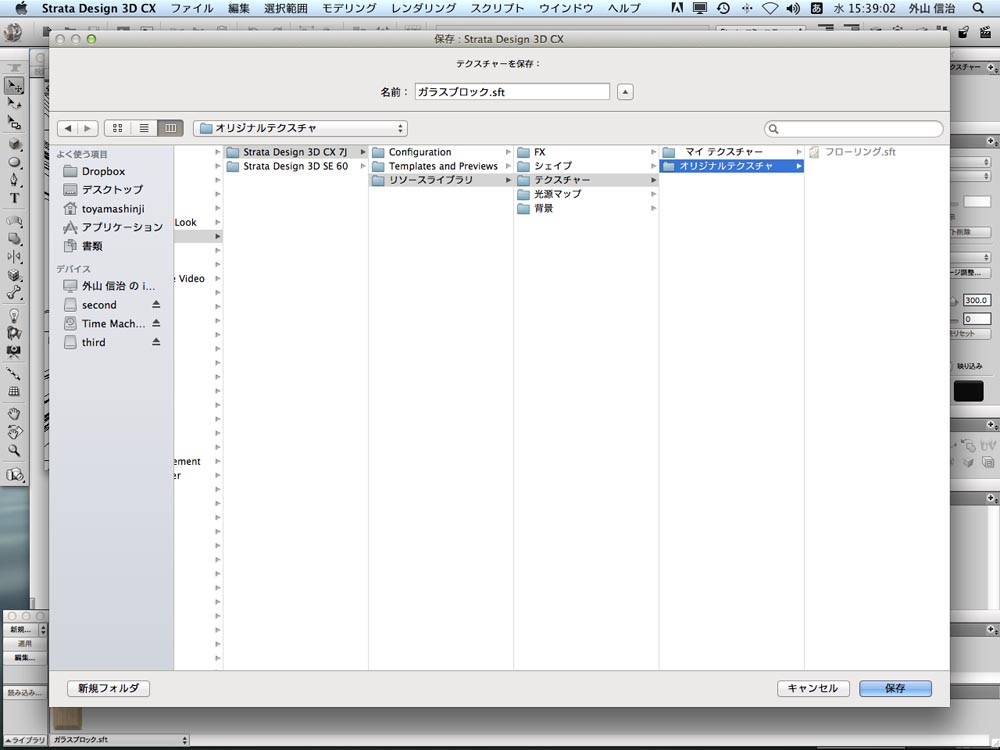The width and height of the screenshot is (1000, 750).
Task: Open Spotlight search in menu bar
Action: tap(978, 8)
